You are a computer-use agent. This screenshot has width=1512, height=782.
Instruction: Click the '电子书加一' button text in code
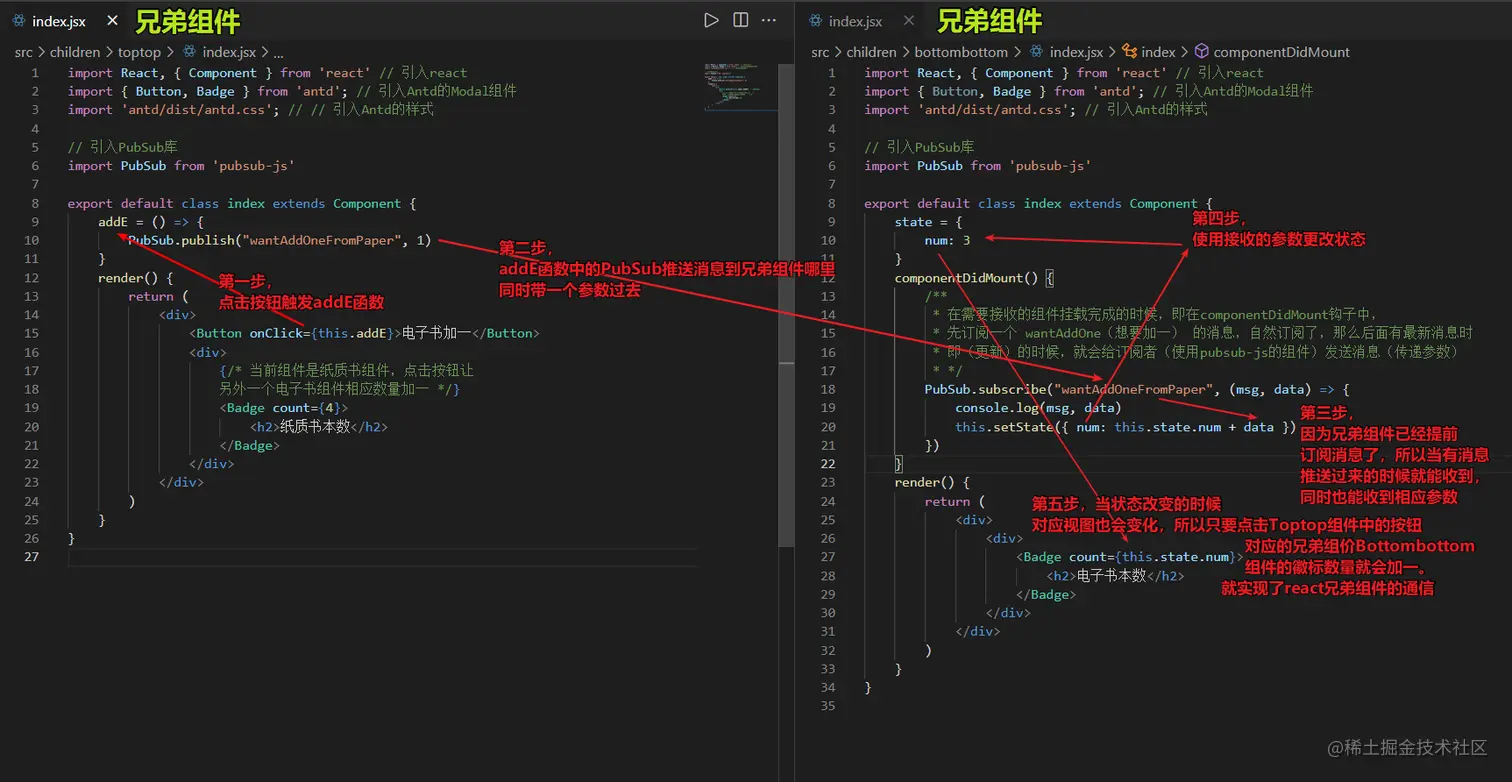pos(436,333)
